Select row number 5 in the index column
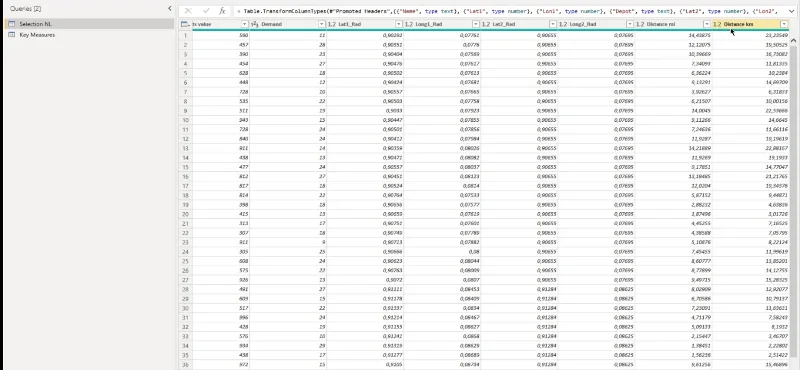 [186, 73]
